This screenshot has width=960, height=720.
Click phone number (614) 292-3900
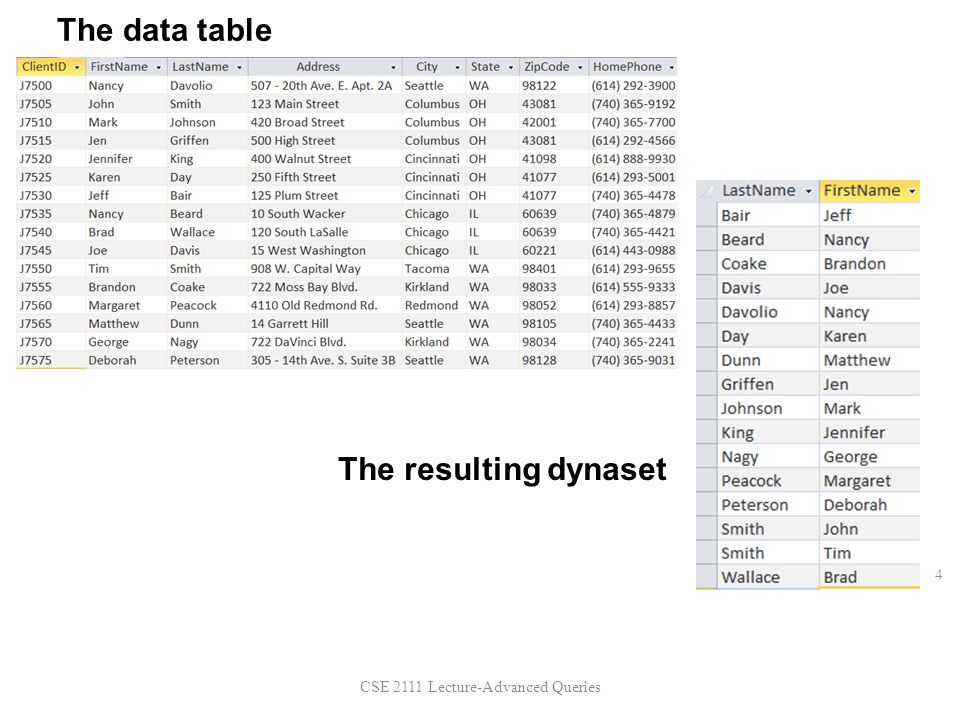pyautogui.click(x=633, y=86)
